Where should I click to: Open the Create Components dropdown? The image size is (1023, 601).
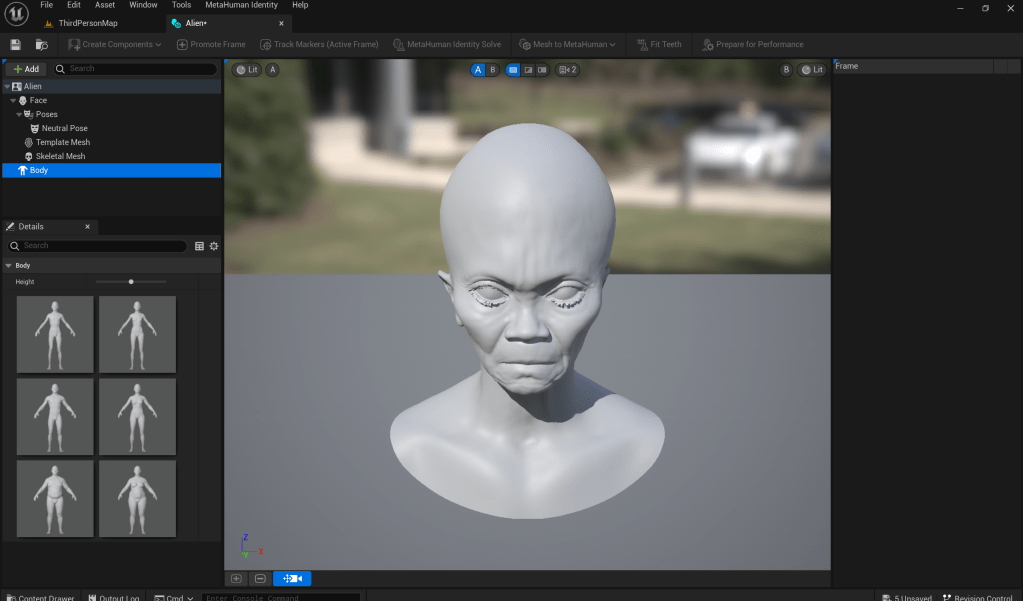point(114,44)
